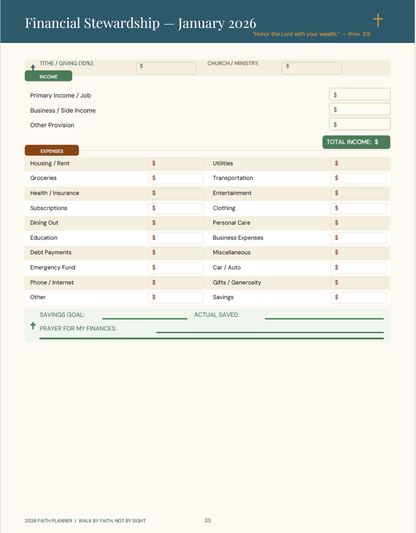Viewport: 416px width, 533px height.
Task: Click the "ACTUAL SAVED:" label
Action: point(216,315)
